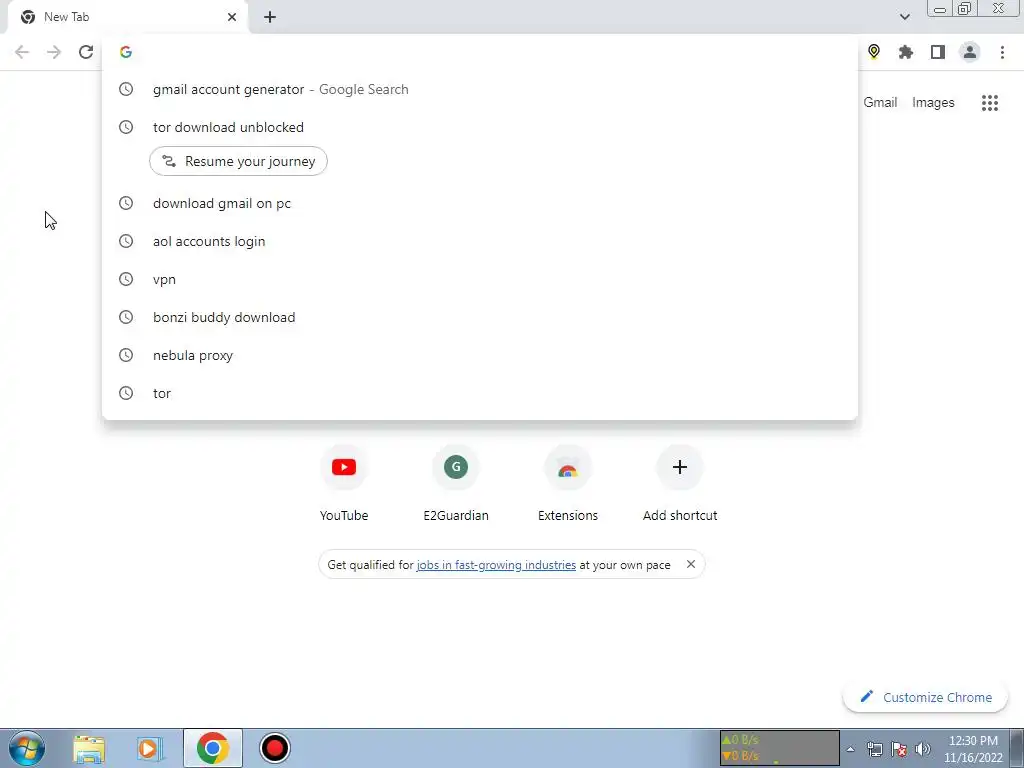This screenshot has height=768, width=1024.
Task: Open the Windows Start menu
Action: (27, 748)
